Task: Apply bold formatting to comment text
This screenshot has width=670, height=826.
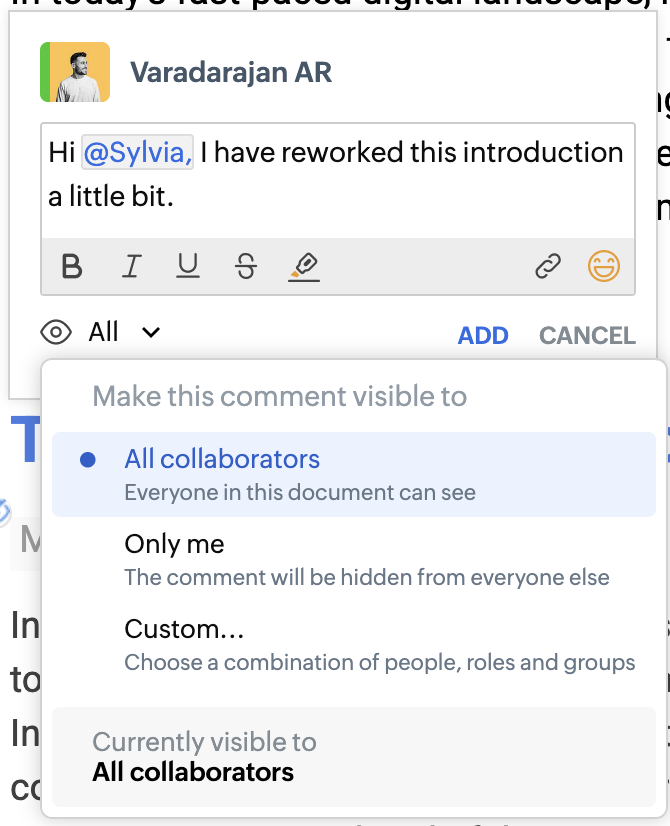Action: 72,266
